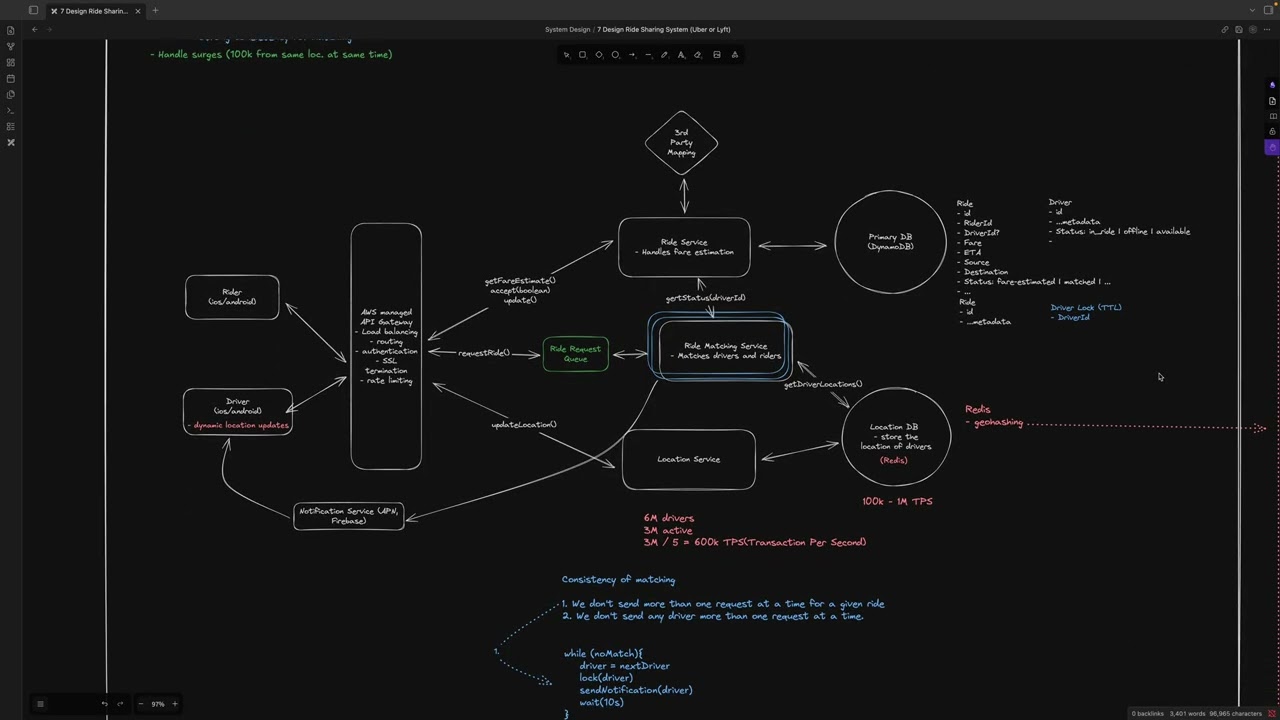Select the Primary DB circle
1280x720 pixels.
point(891,243)
